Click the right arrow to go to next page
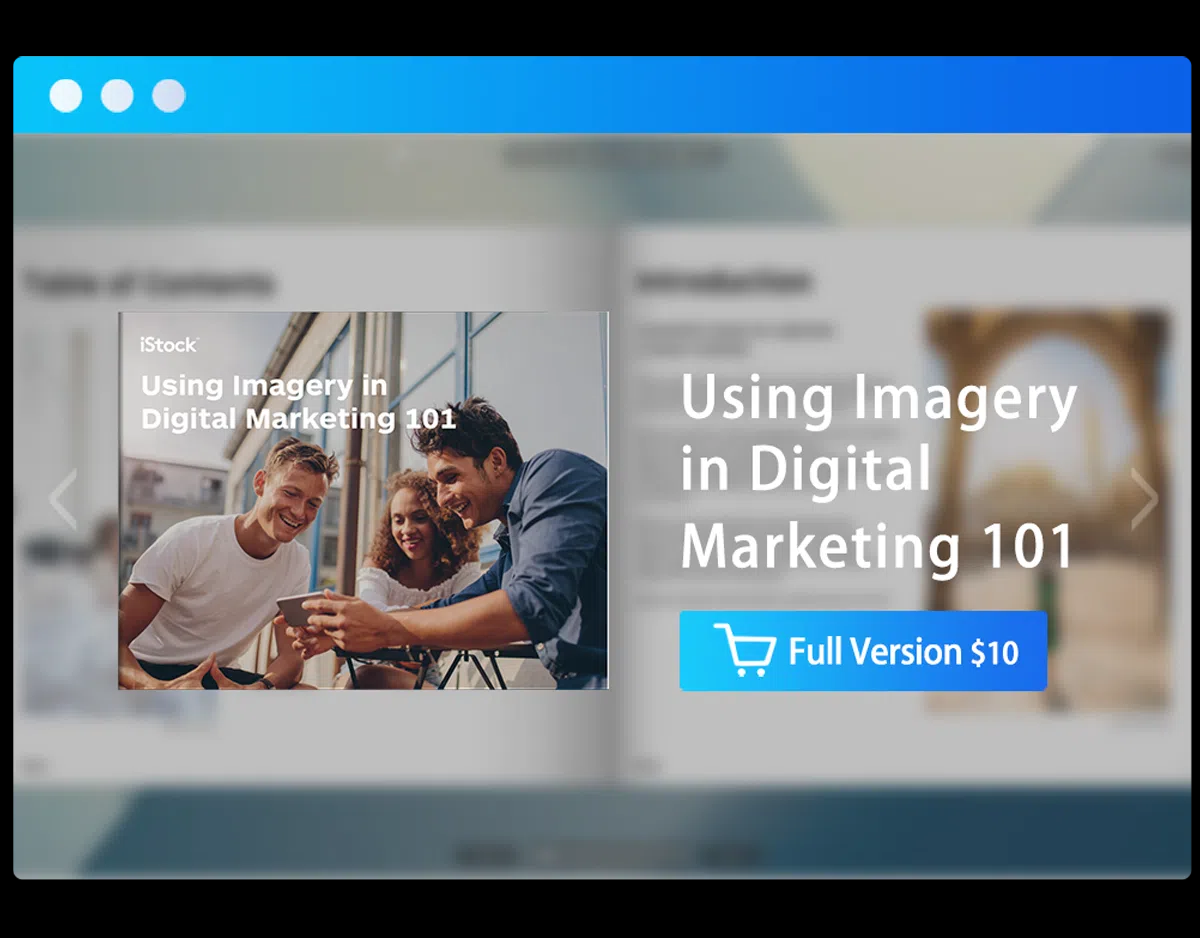The height and width of the screenshot is (938, 1200). (1143, 499)
